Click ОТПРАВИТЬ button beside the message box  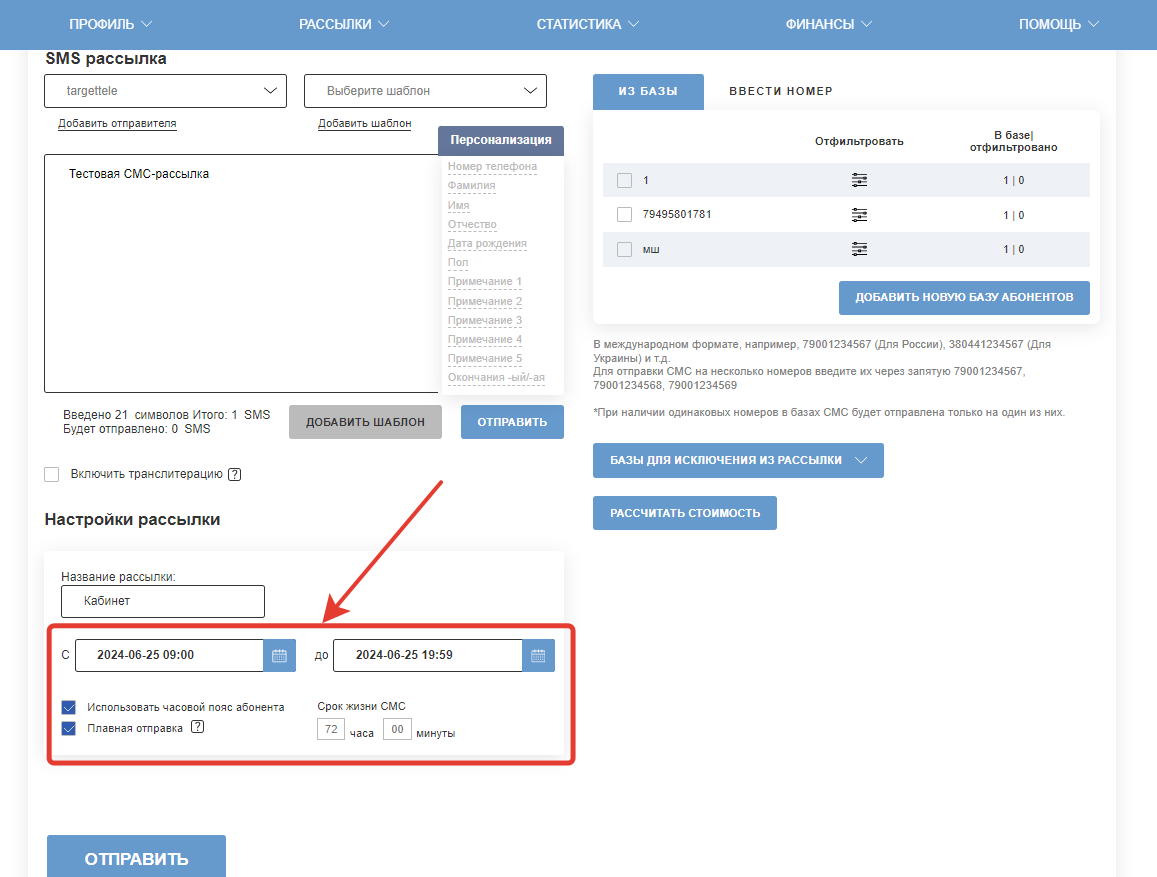coord(512,422)
